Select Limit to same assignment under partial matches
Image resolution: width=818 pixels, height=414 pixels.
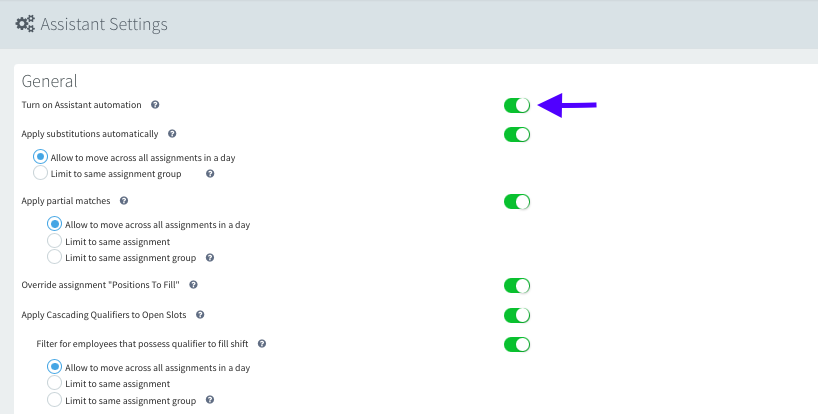tap(54, 241)
